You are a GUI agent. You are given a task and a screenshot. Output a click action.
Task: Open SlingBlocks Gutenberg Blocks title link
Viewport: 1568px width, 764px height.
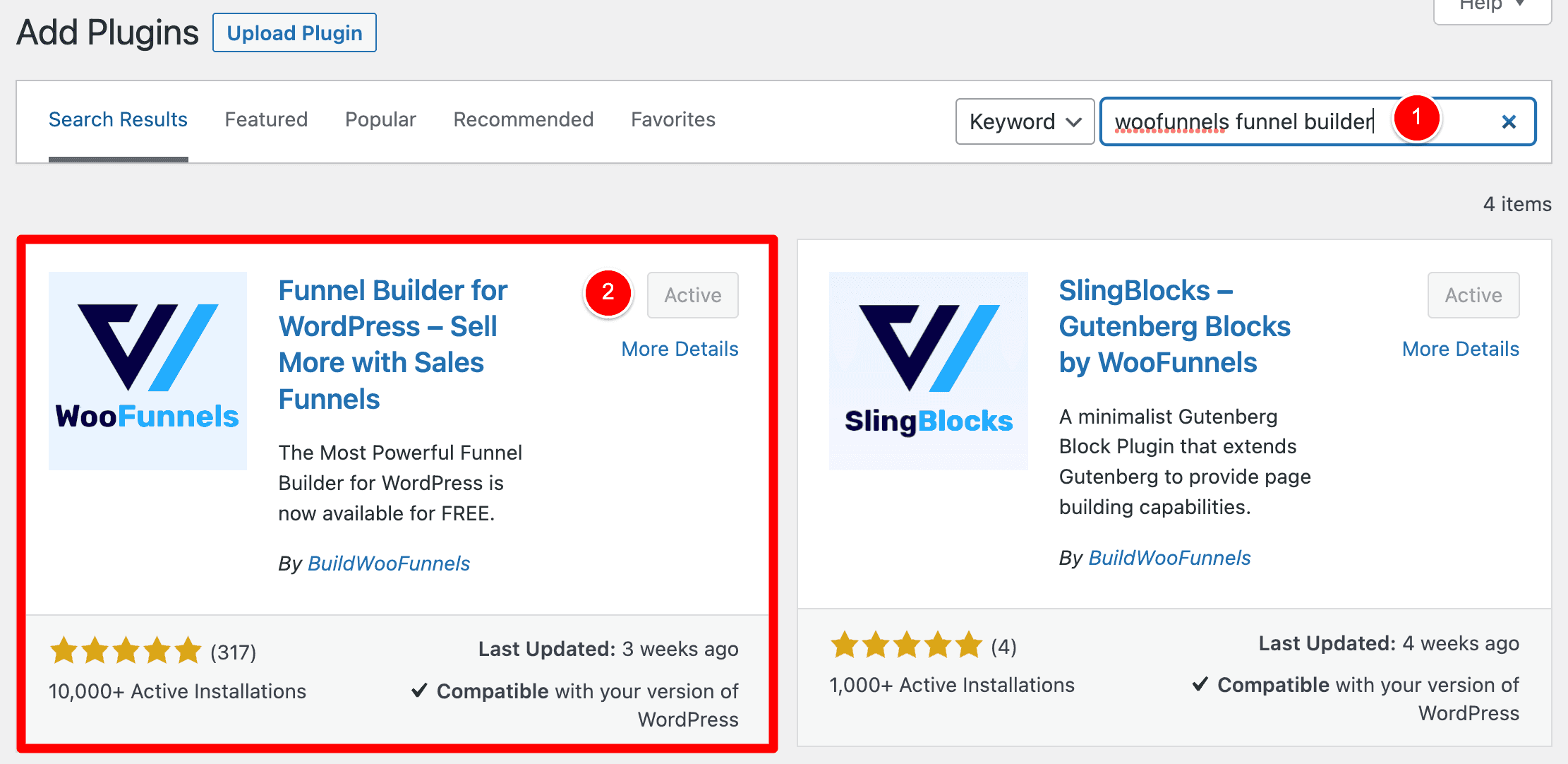point(1174,326)
